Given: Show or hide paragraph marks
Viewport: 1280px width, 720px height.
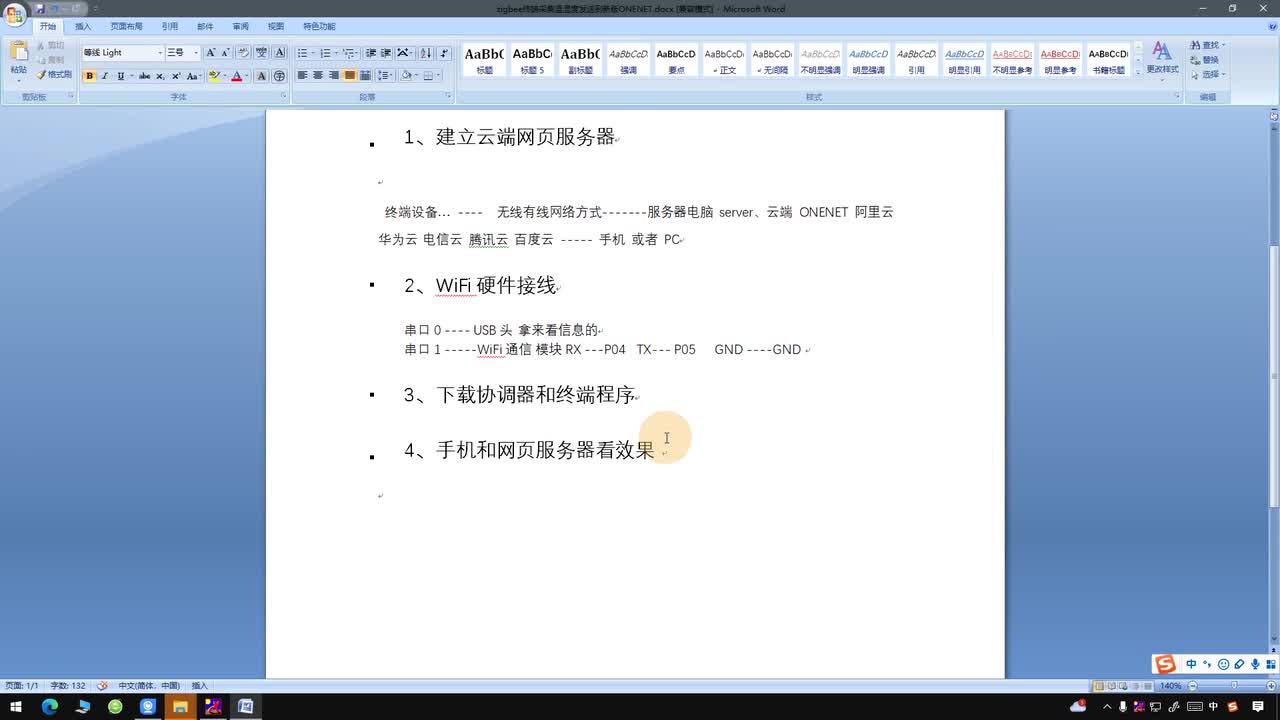Looking at the screenshot, I should [444, 52].
